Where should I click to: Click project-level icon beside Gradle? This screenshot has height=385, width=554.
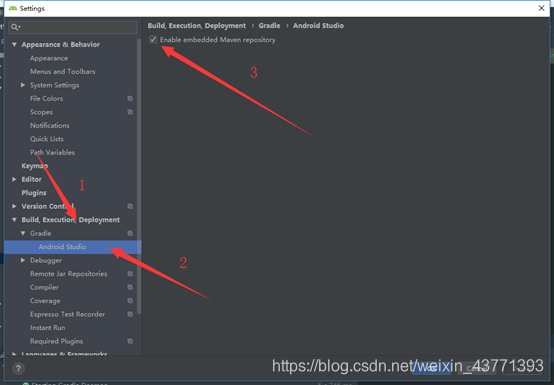tap(130, 233)
